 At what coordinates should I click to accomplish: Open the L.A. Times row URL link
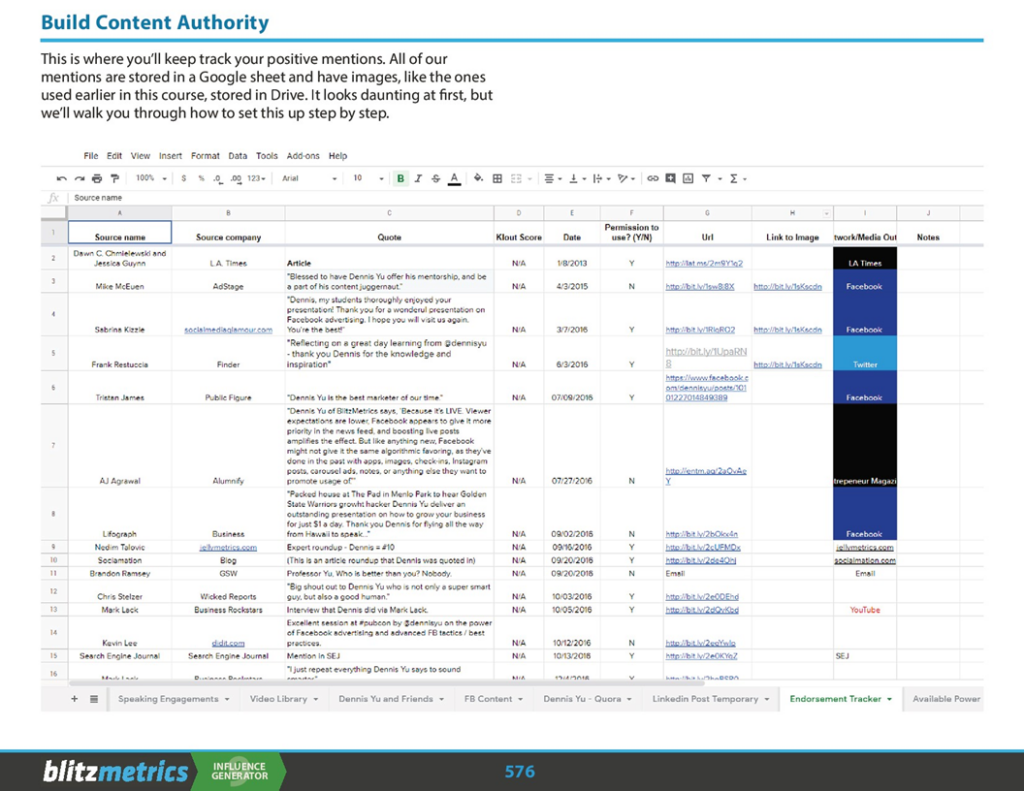704,263
